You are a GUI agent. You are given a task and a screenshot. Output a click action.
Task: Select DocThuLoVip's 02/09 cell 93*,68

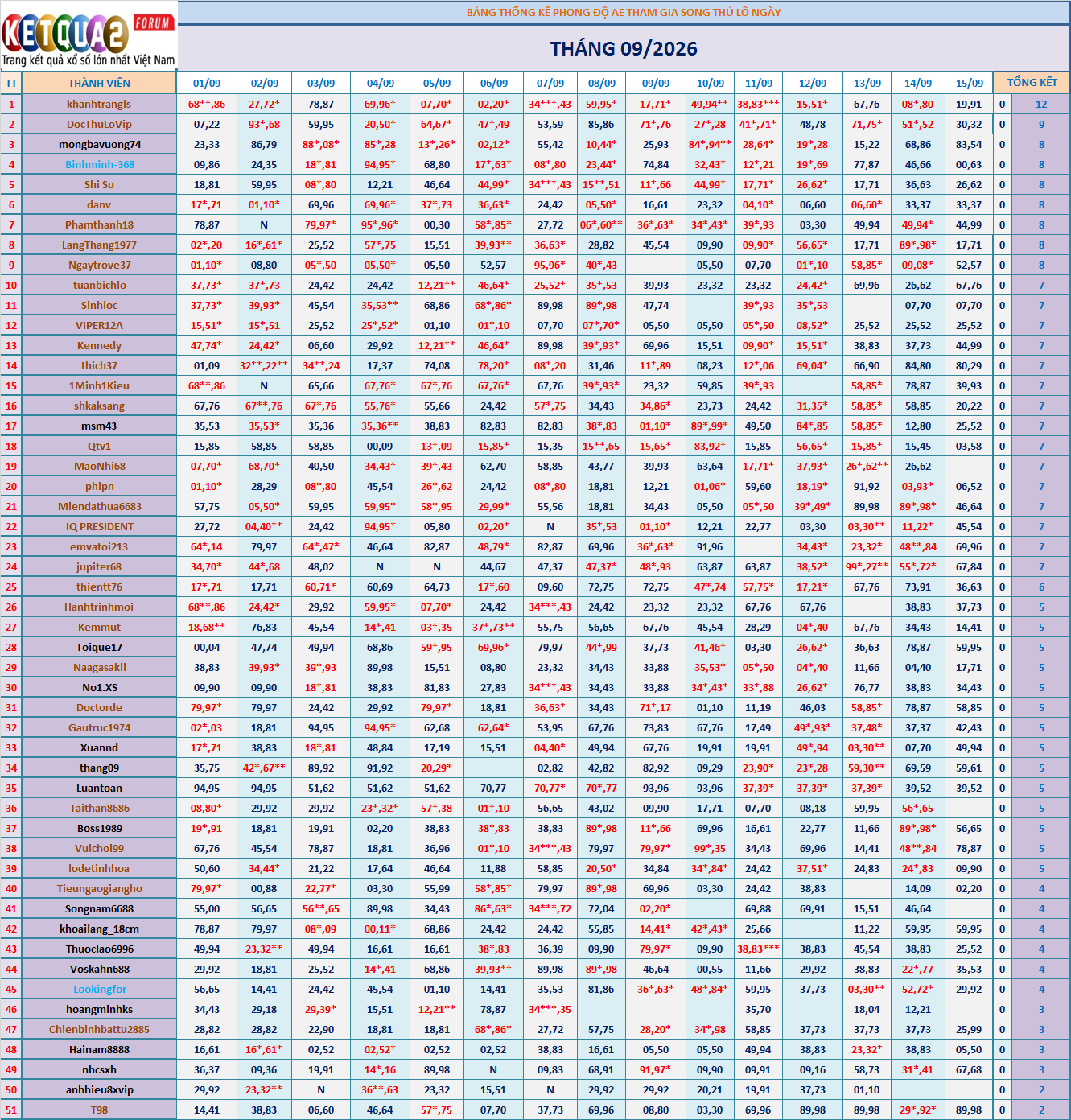tap(264, 124)
